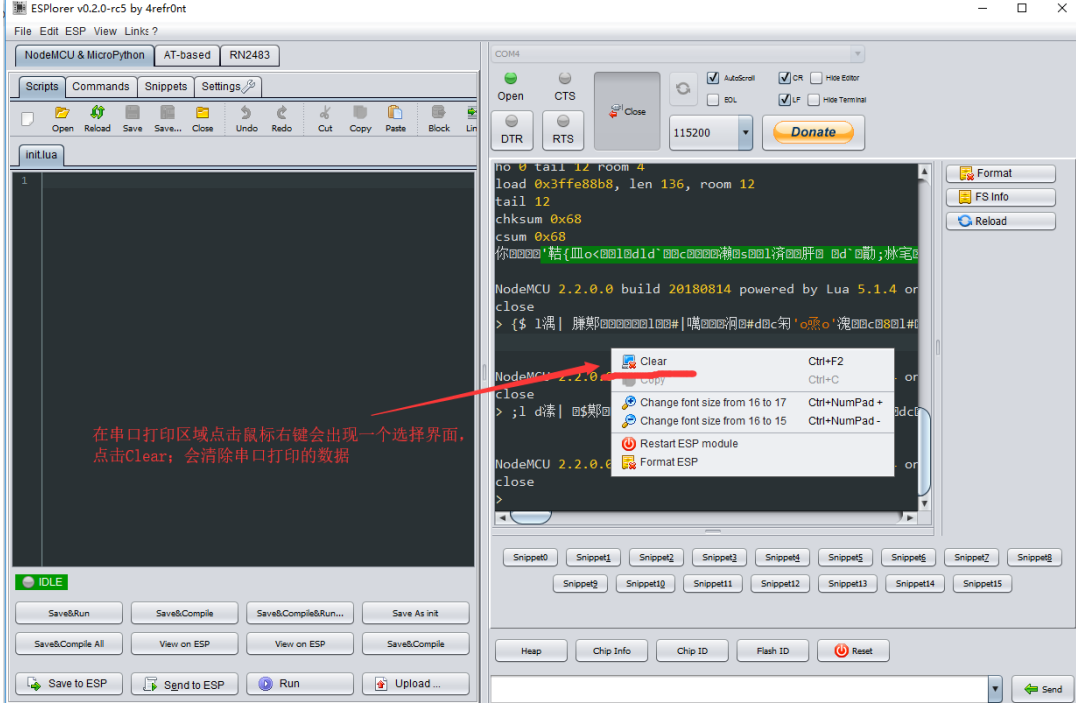Viewport: 1076px width, 706px height.
Task: Expand the command input history dropdown
Action: (995, 689)
